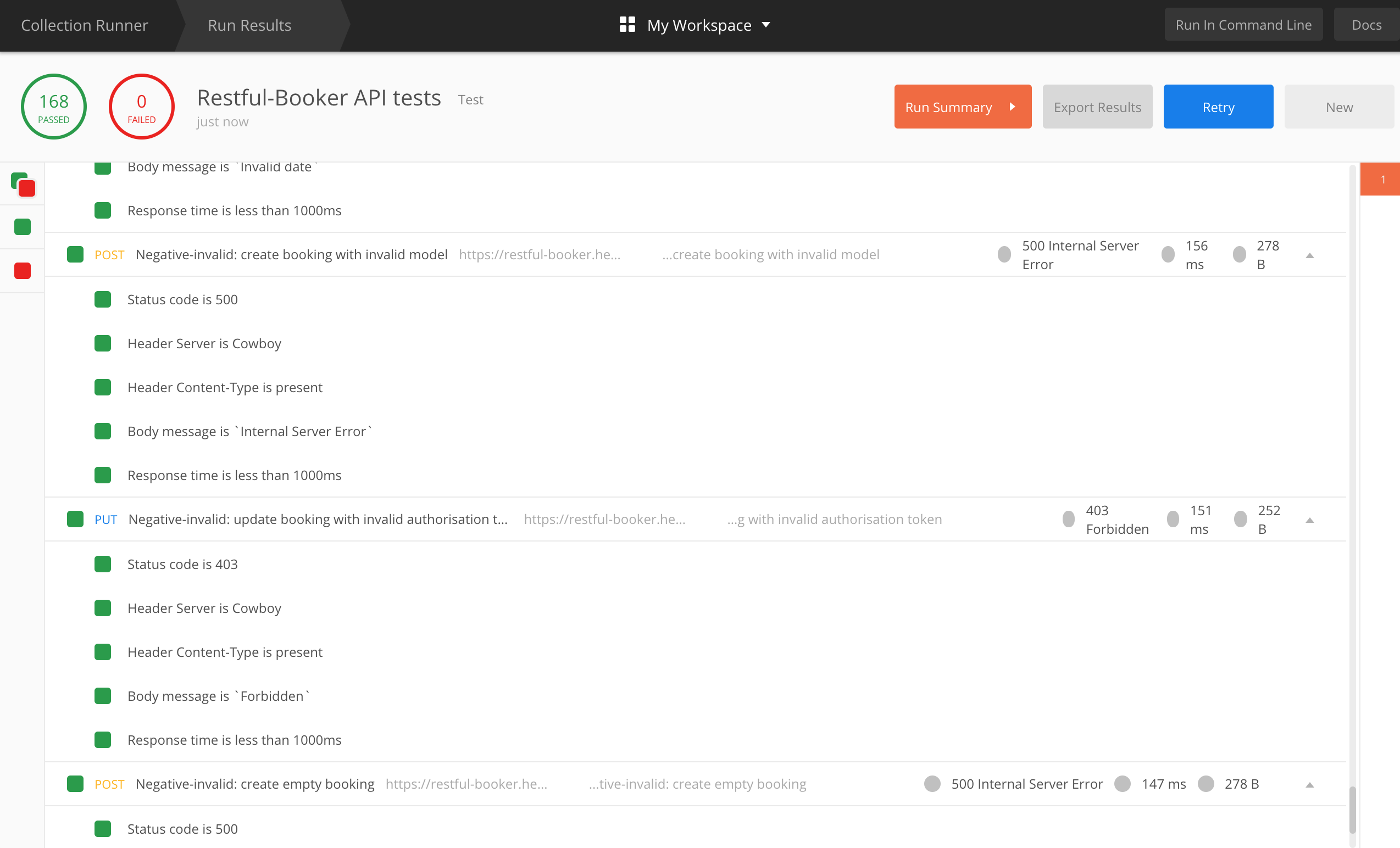This screenshot has width=1400, height=848.
Task: Click the 0 FAILED circle indicator
Action: pos(141,107)
